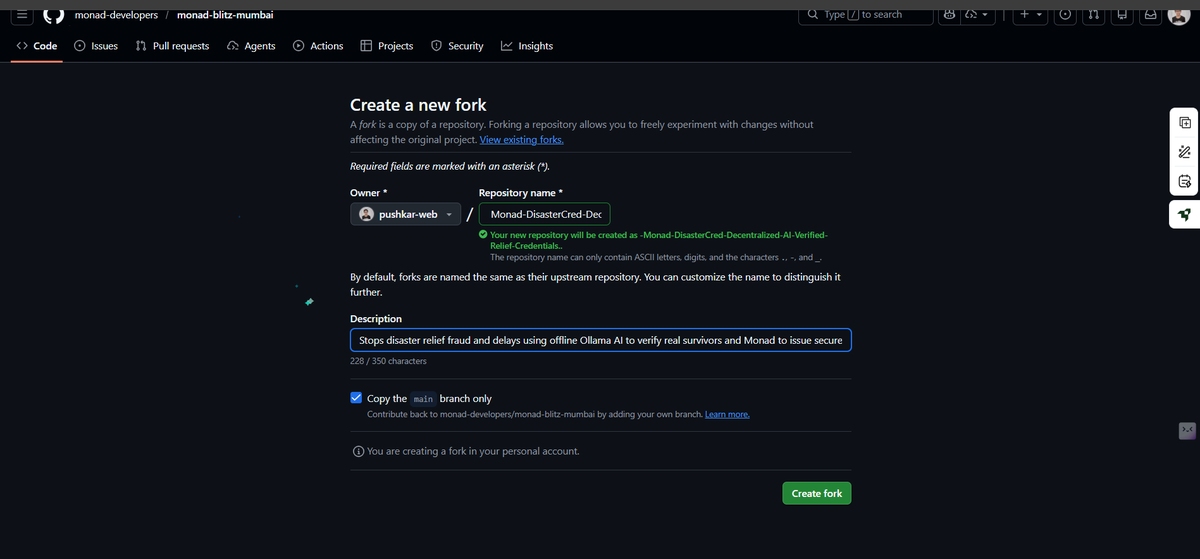Click the 'Create a new fork' heading

(x=418, y=104)
